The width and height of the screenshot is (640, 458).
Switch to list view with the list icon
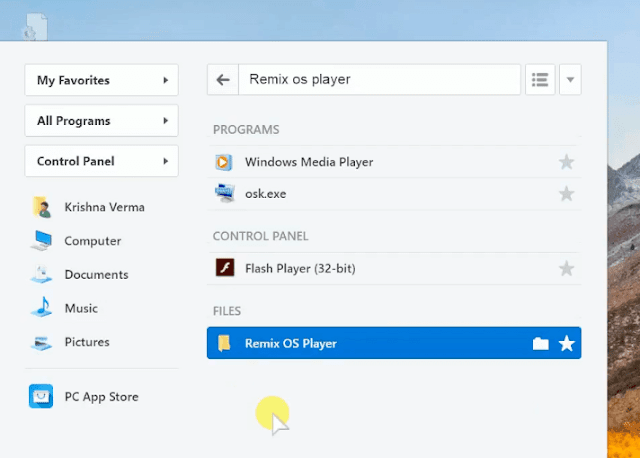coord(540,80)
